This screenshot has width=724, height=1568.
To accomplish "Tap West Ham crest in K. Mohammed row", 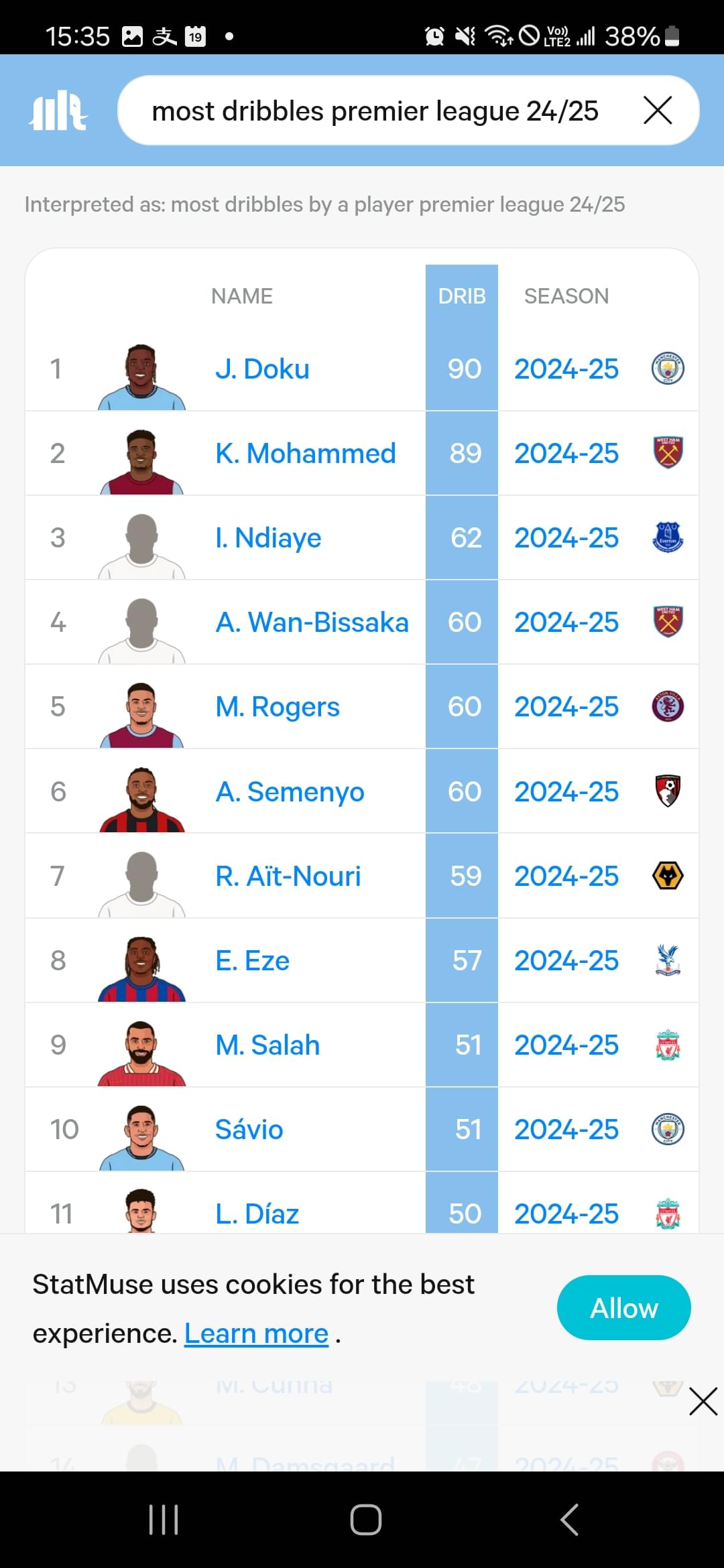I will pyautogui.click(x=668, y=452).
